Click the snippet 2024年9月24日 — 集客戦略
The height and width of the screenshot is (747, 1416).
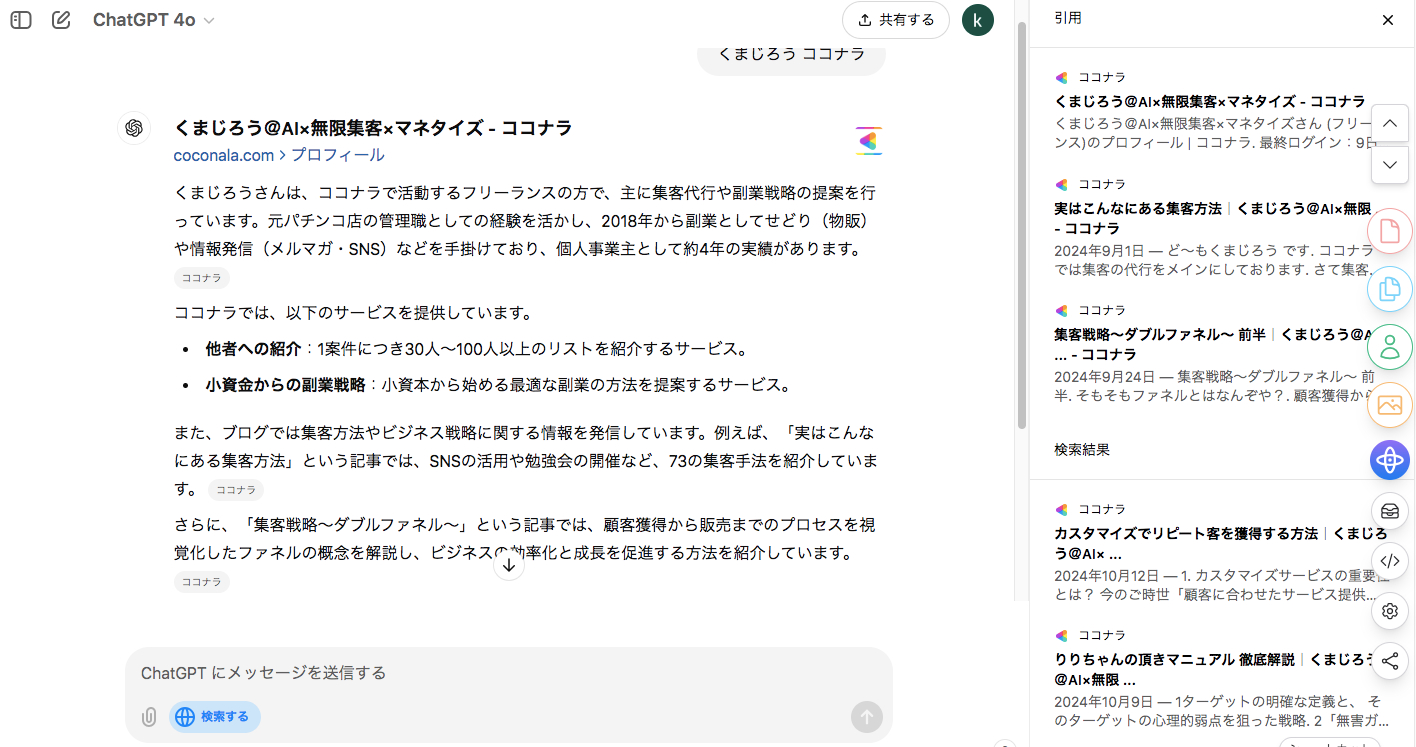1214,386
